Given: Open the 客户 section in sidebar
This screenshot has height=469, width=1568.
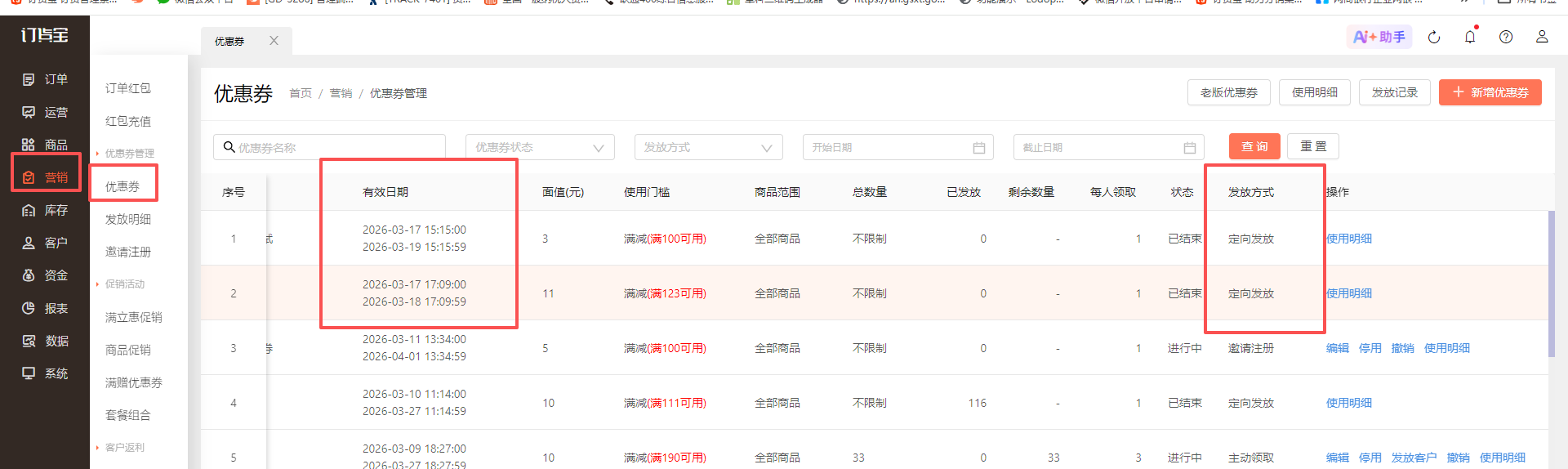Looking at the screenshot, I should tap(45, 243).
